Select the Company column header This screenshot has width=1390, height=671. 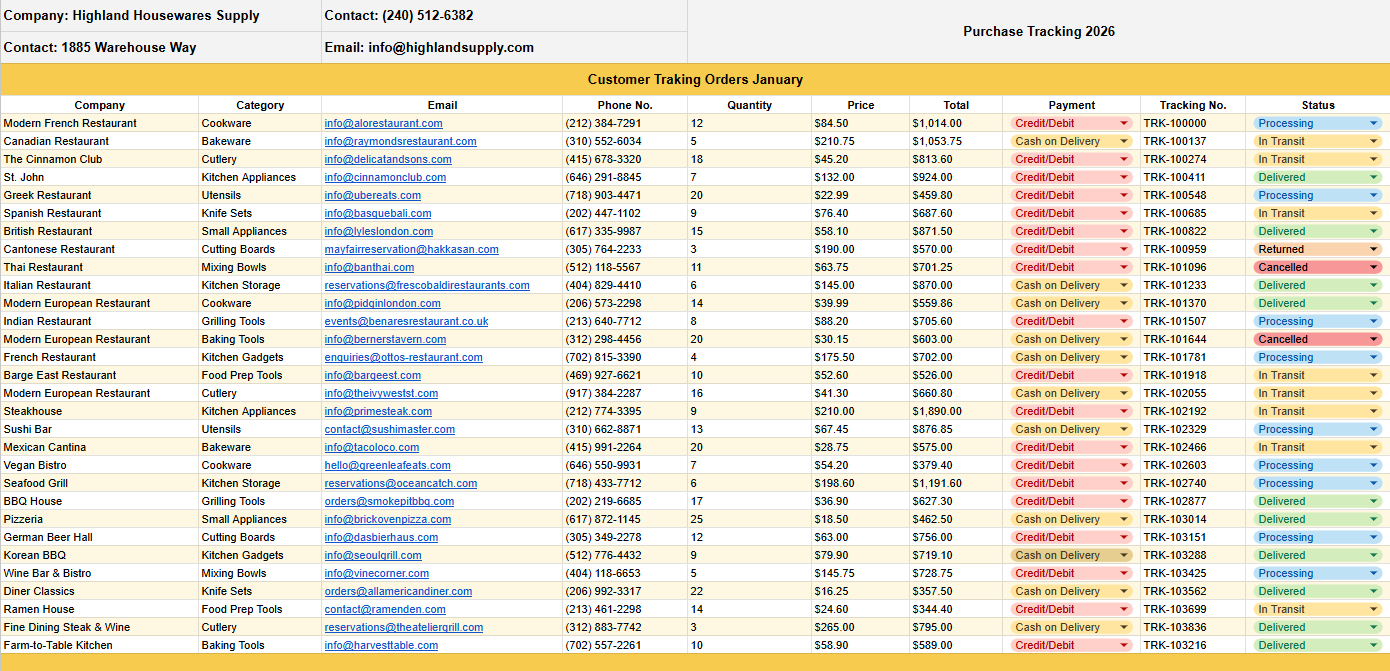(100, 105)
